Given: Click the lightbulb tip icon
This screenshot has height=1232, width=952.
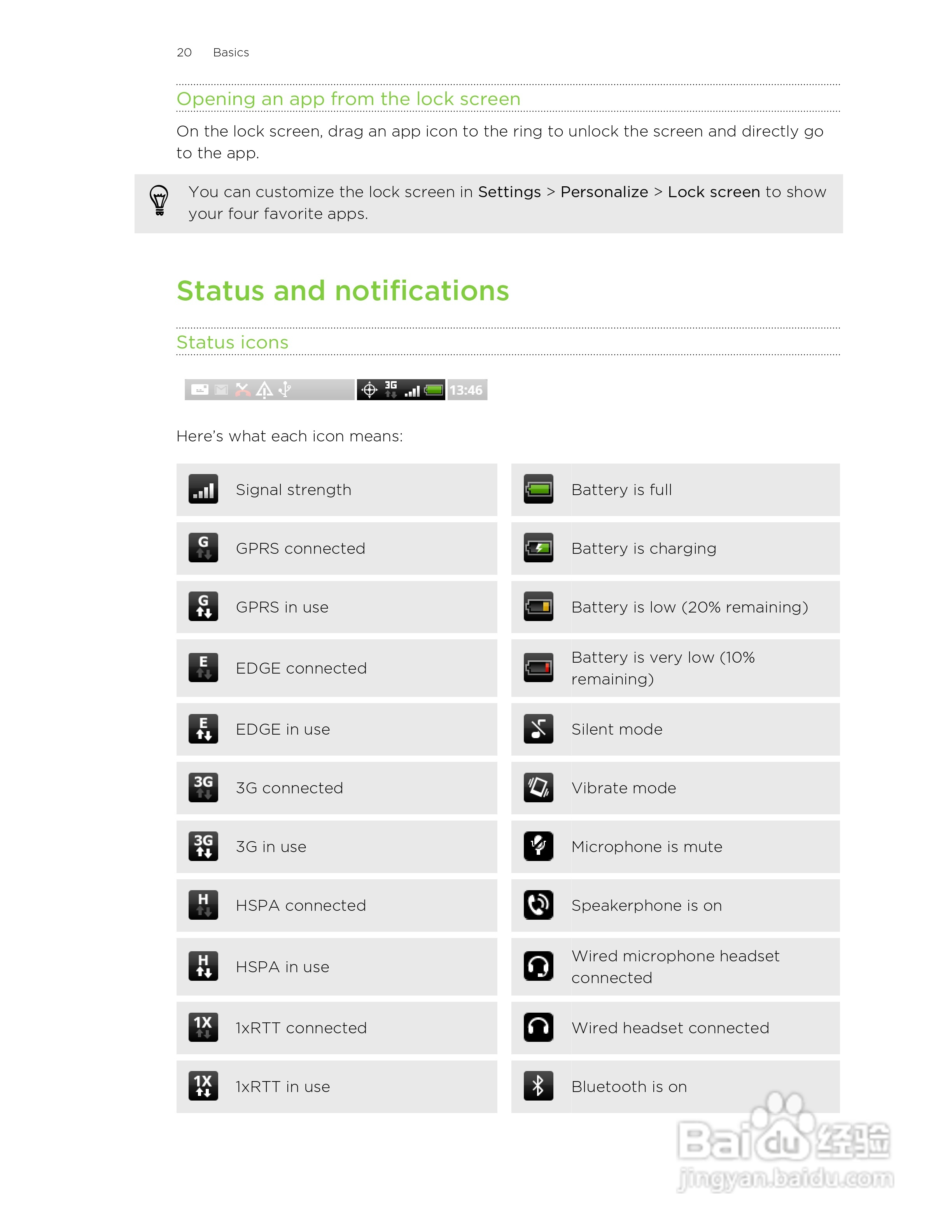Looking at the screenshot, I should pyautogui.click(x=159, y=201).
